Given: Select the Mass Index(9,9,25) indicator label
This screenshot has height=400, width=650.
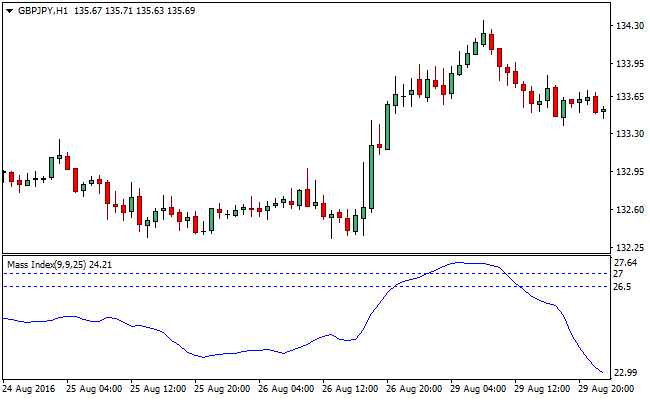Looking at the screenshot, I should point(46,264).
